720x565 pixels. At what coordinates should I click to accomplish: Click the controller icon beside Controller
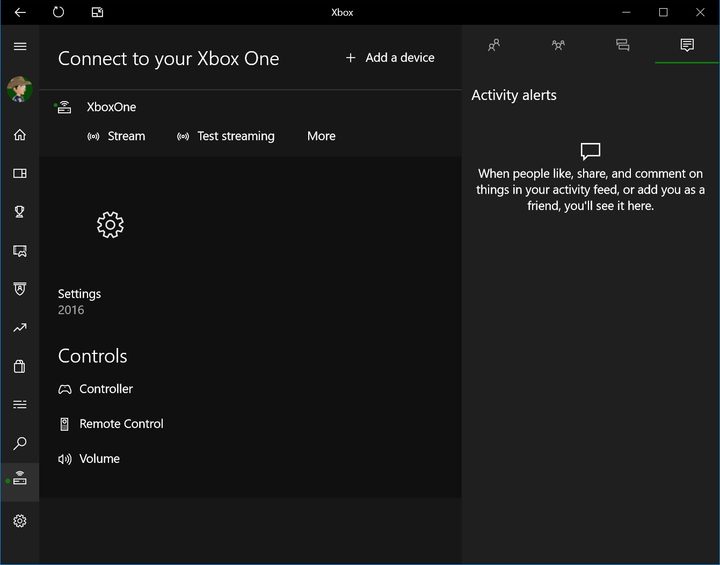[65, 390]
